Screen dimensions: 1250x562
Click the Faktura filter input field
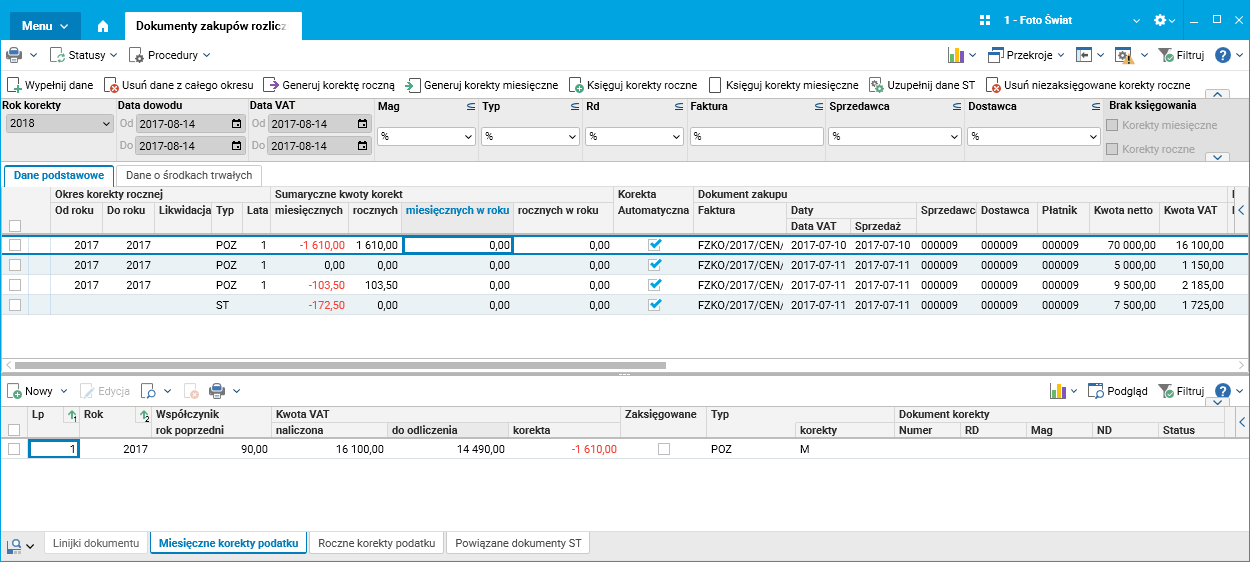[x=755, y=136]
